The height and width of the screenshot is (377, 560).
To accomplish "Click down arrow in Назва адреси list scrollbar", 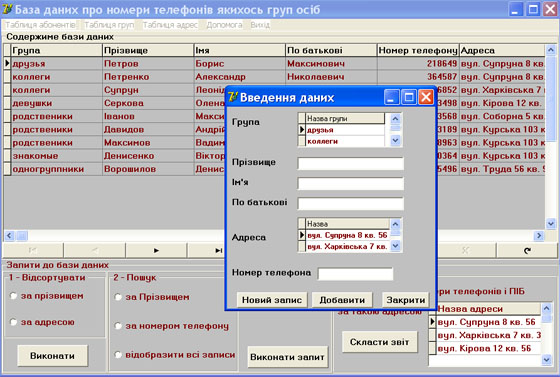I will (546, 360).
